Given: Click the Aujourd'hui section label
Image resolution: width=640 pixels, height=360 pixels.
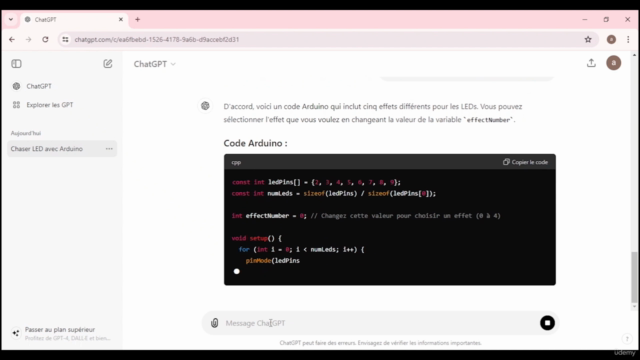Looking at the screenshot, I should pyautogui.click(x=26, y=133).
